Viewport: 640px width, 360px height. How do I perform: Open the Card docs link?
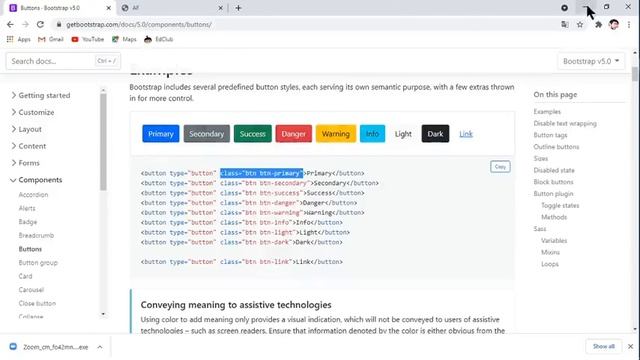25,276
